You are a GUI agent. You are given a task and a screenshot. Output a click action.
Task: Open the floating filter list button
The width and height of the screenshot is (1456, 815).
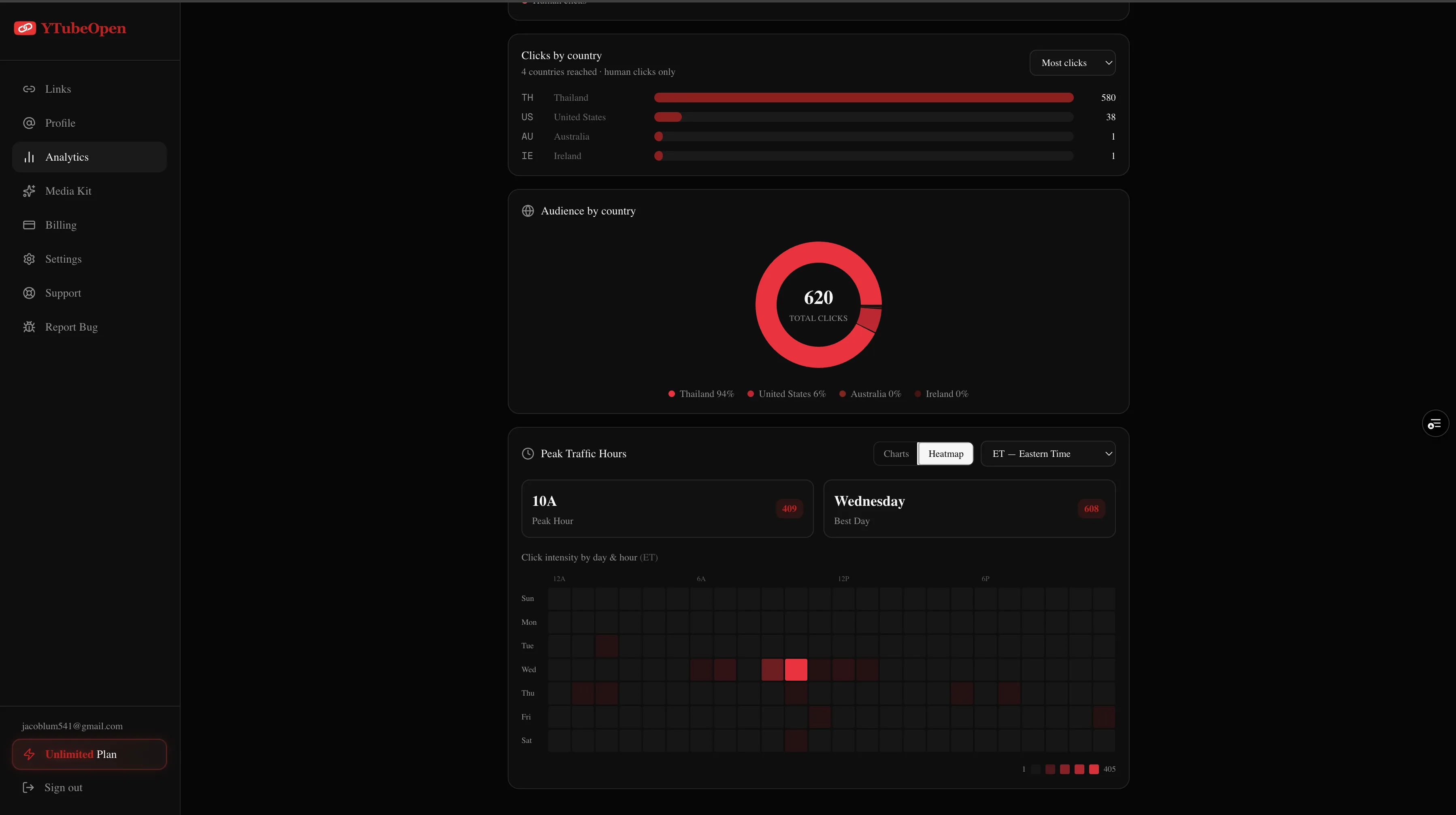1435,424
